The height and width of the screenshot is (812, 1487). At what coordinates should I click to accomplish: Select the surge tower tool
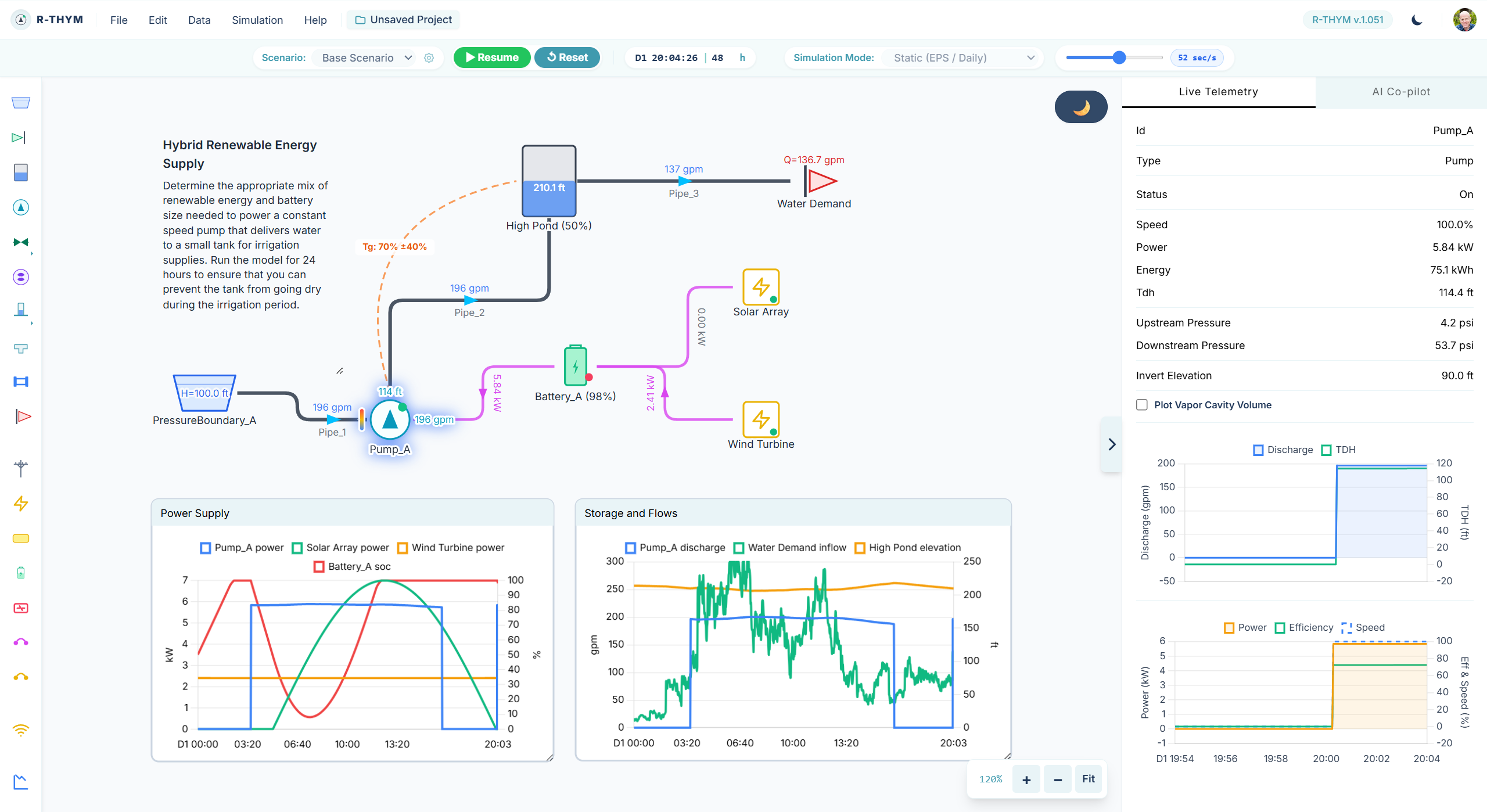pos(21,310)
